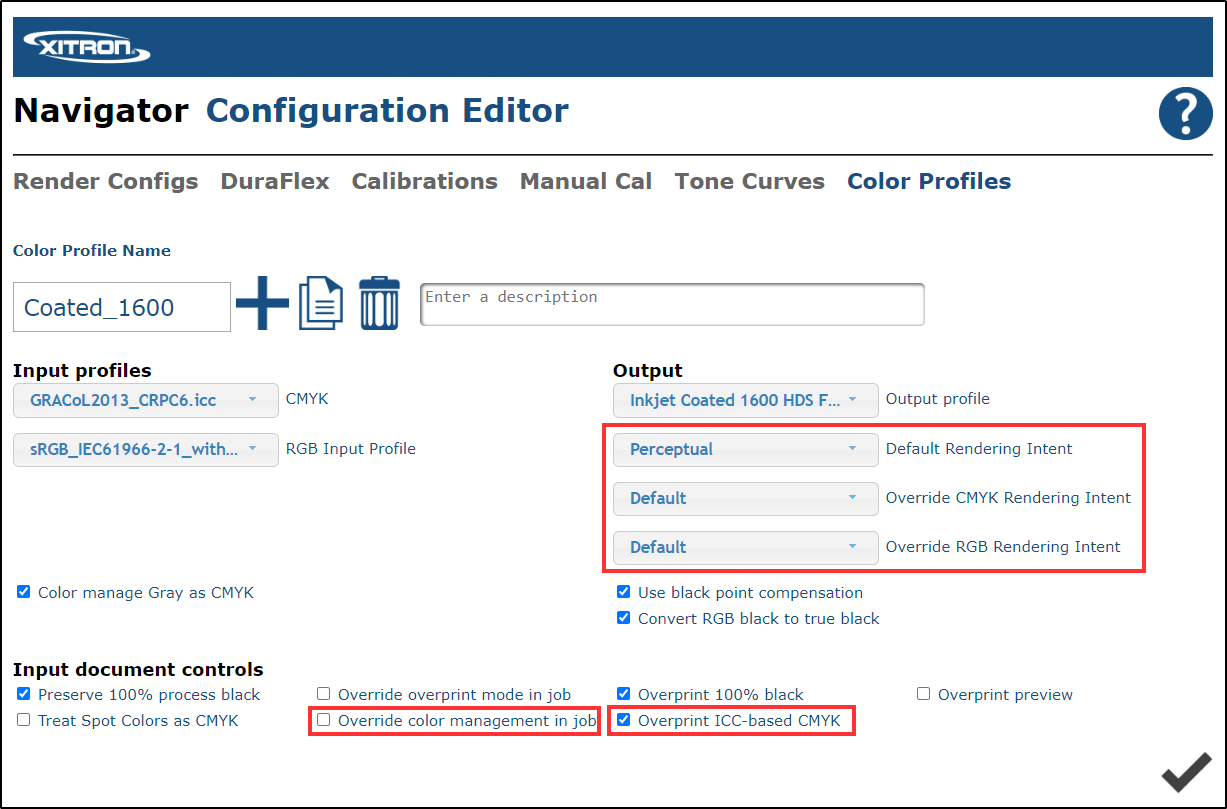The width and height of the screenshot is (1227, 809).
Task: Toggle Preserve 100% process black
Action: 24,694
